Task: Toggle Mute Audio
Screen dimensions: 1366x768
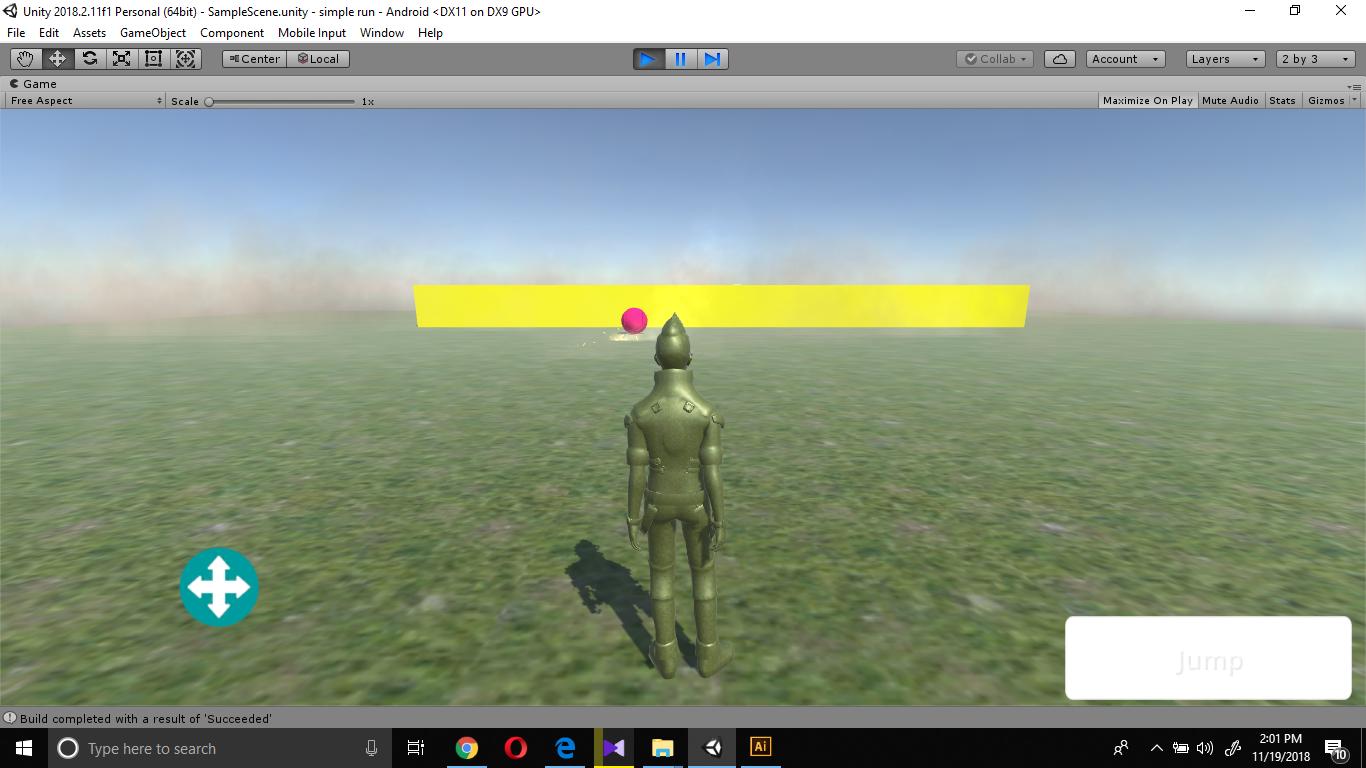Action: coord(1230,101)
